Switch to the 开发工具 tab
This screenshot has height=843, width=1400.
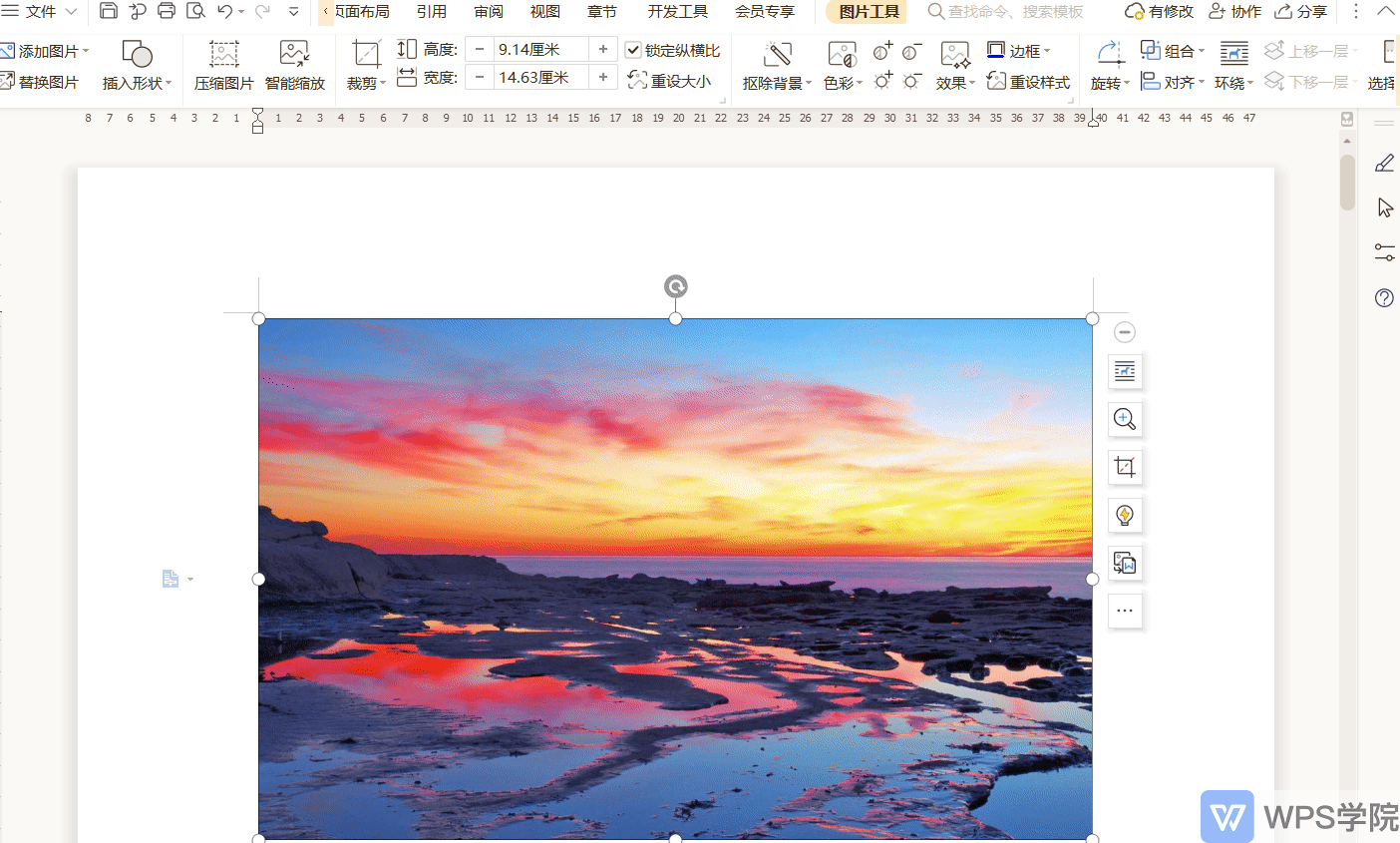[x=678, y=11]
